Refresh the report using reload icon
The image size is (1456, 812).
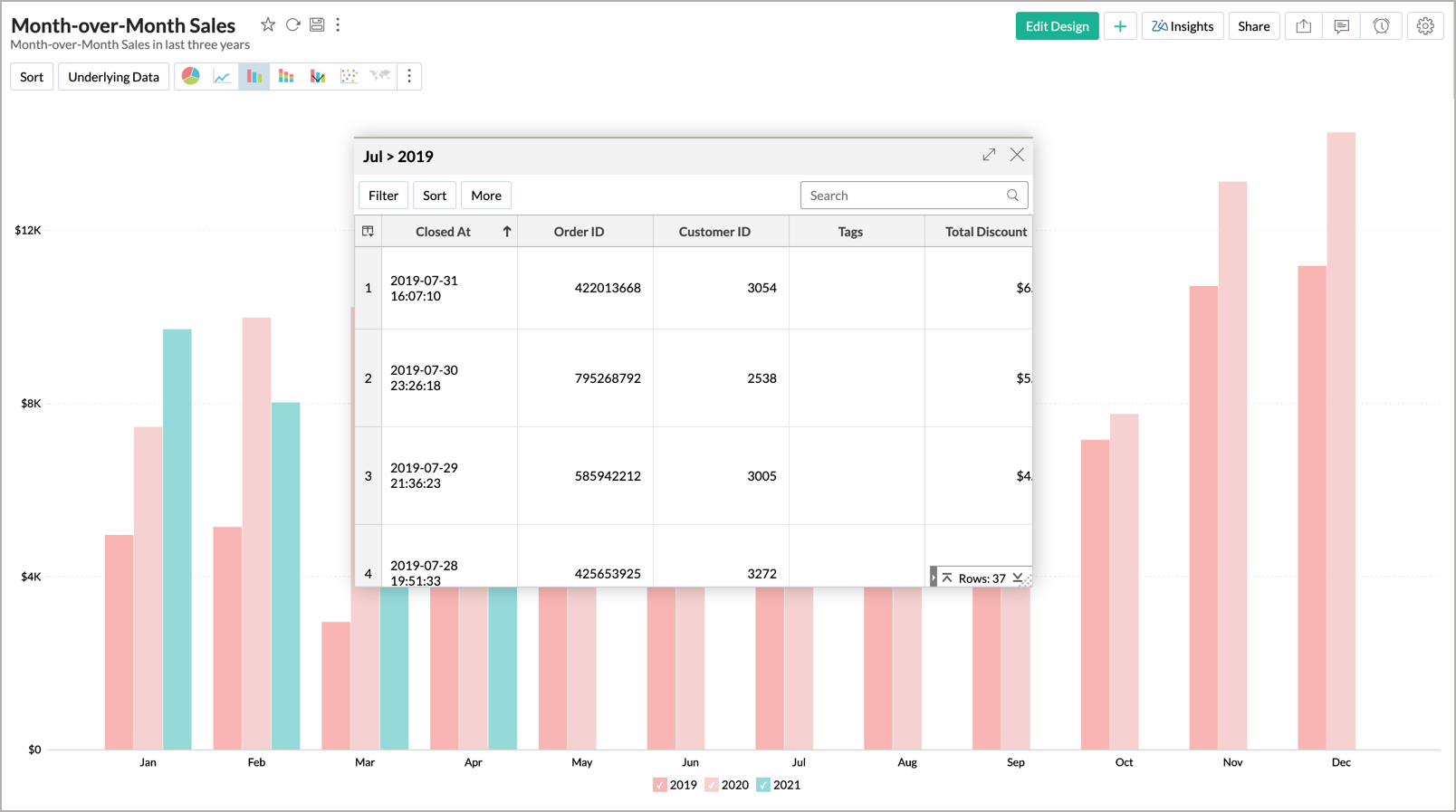pos(292,25)
